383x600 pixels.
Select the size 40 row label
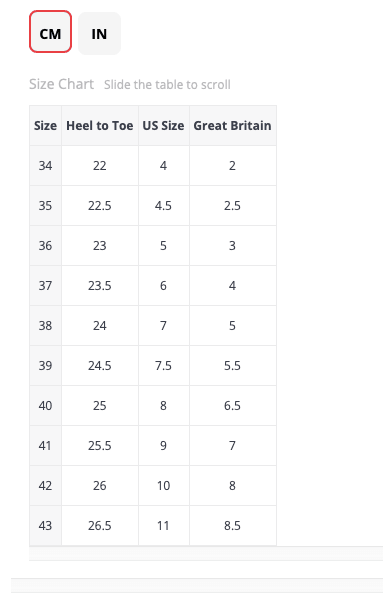pos(45,406)
